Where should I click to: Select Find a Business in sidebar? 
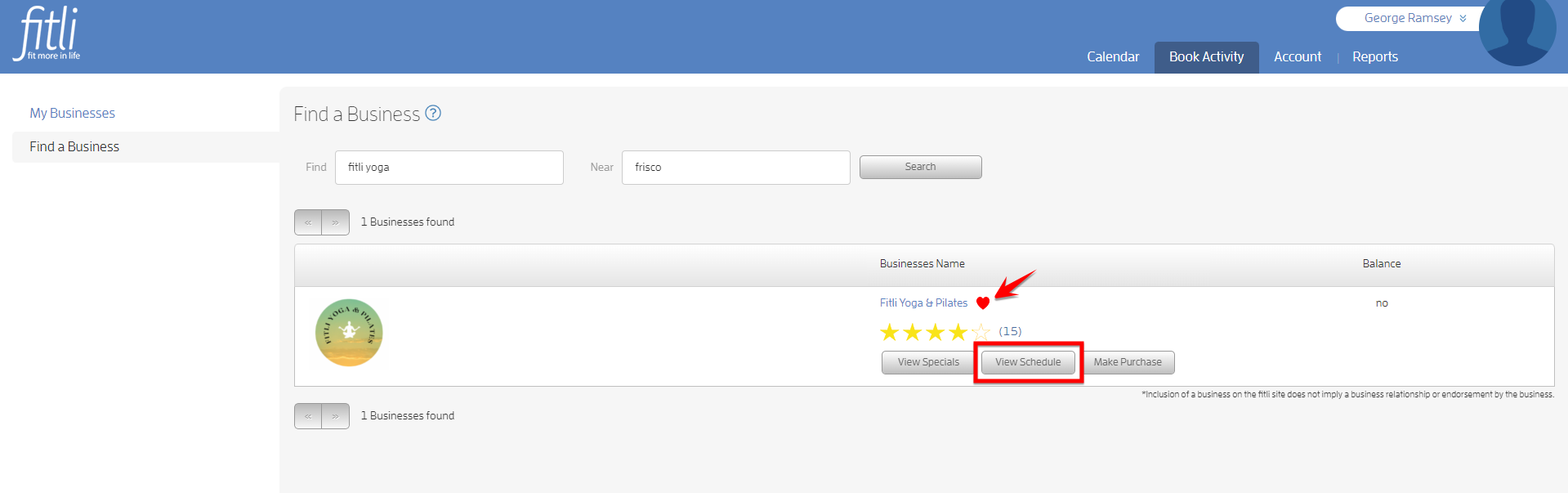point(74,147)
